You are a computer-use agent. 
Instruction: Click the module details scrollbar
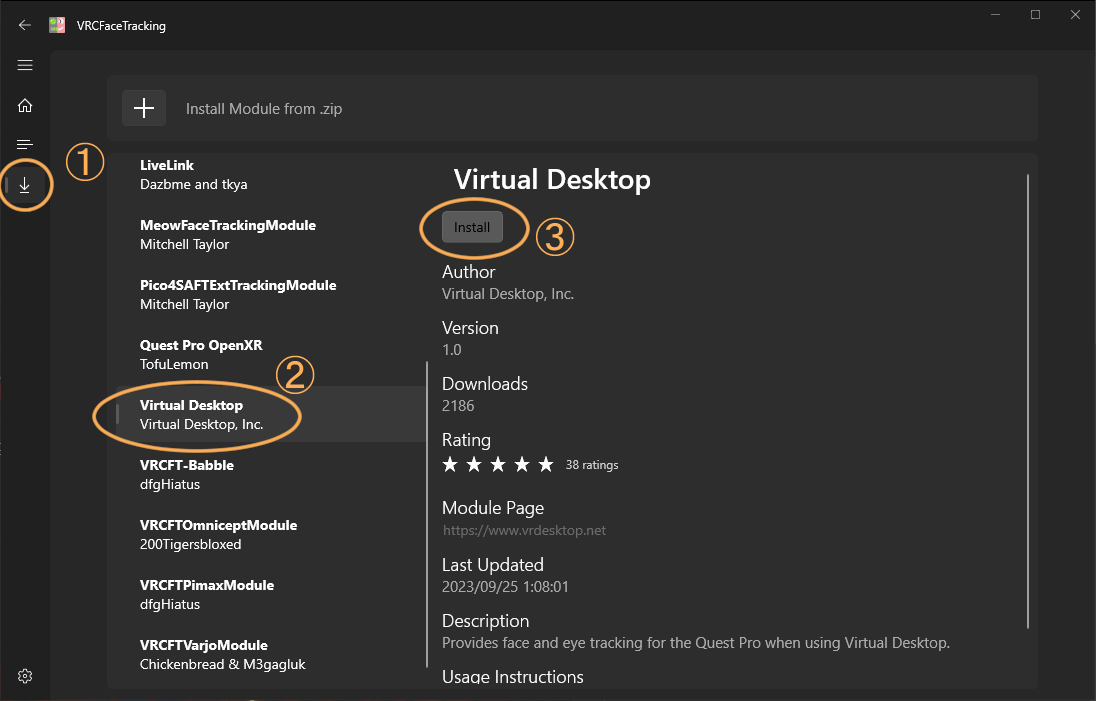point(1028,401)
